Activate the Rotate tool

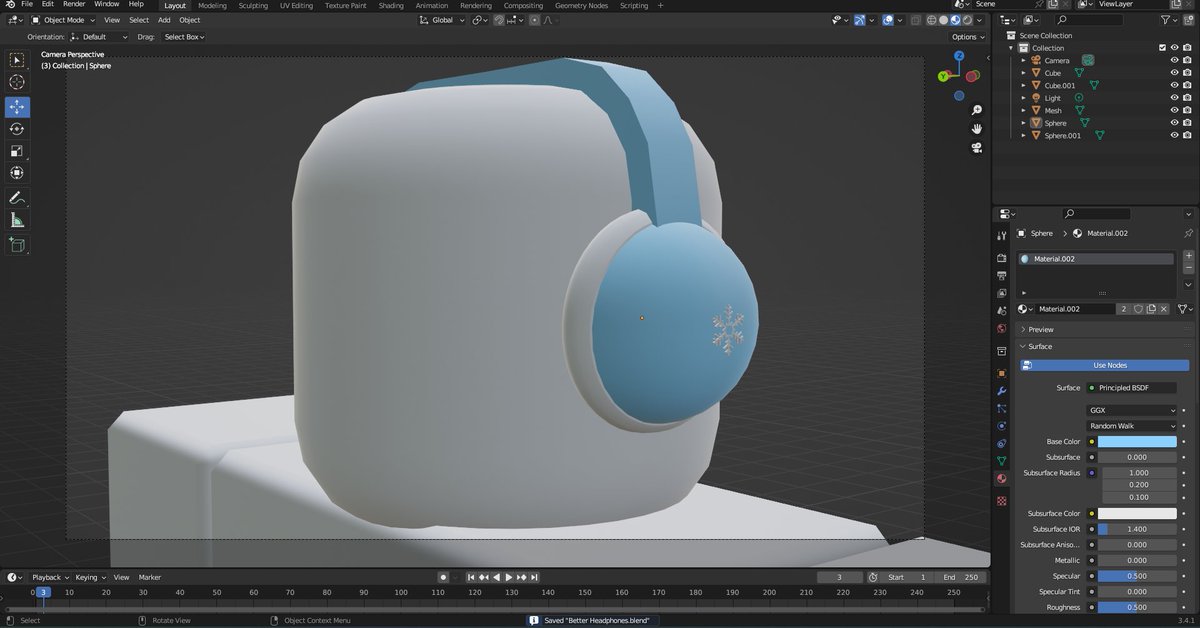pyautogui.click(x=17, y=129)
